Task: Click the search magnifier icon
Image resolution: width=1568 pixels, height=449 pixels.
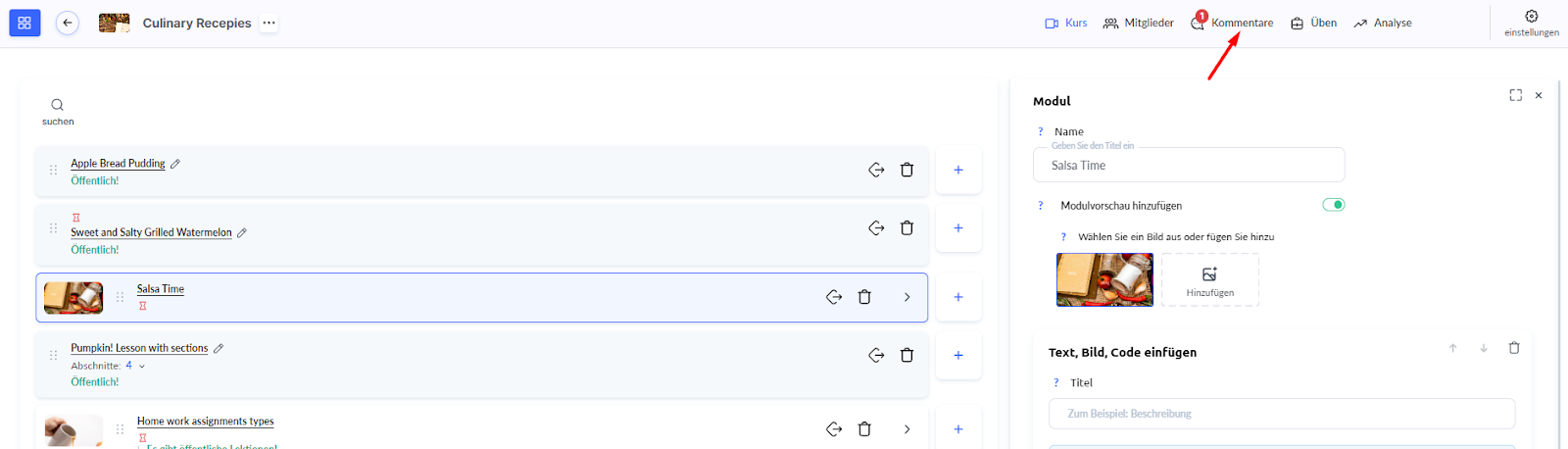Action: 58,105
